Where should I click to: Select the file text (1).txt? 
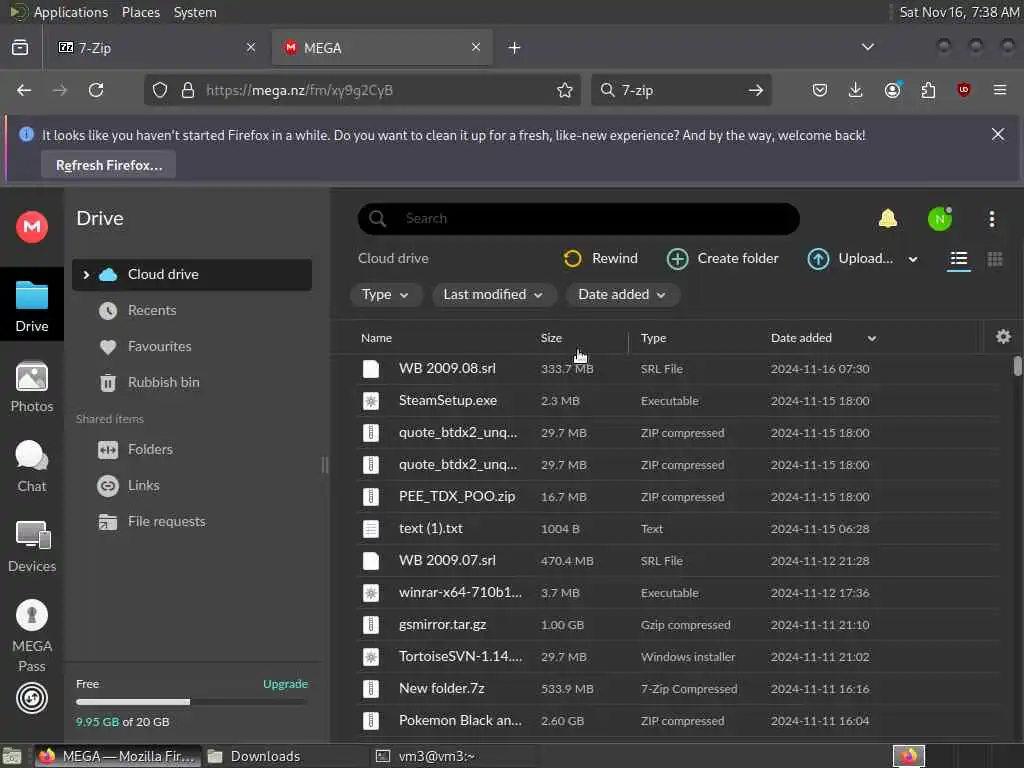tap(679, 529)
